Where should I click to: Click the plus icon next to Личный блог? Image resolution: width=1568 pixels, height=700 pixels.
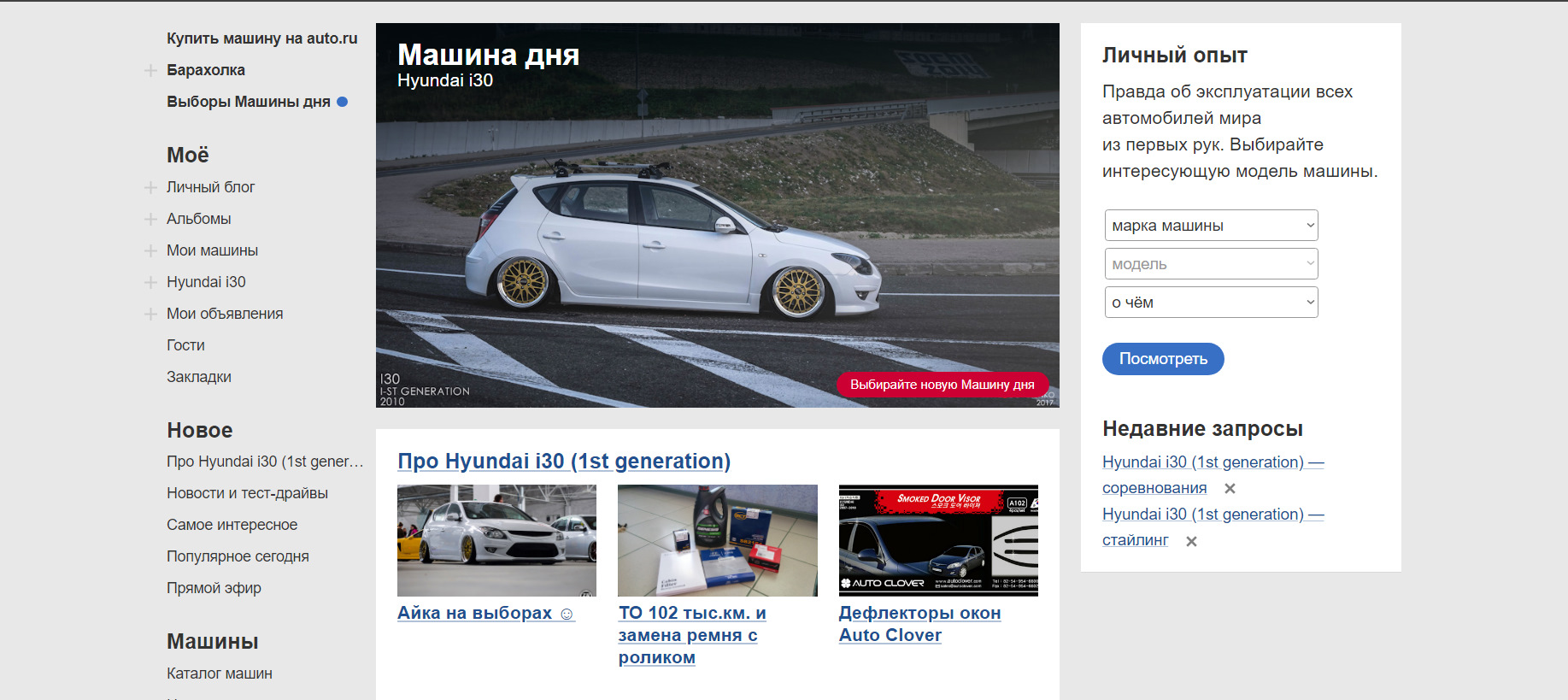(x=150, y=187)
